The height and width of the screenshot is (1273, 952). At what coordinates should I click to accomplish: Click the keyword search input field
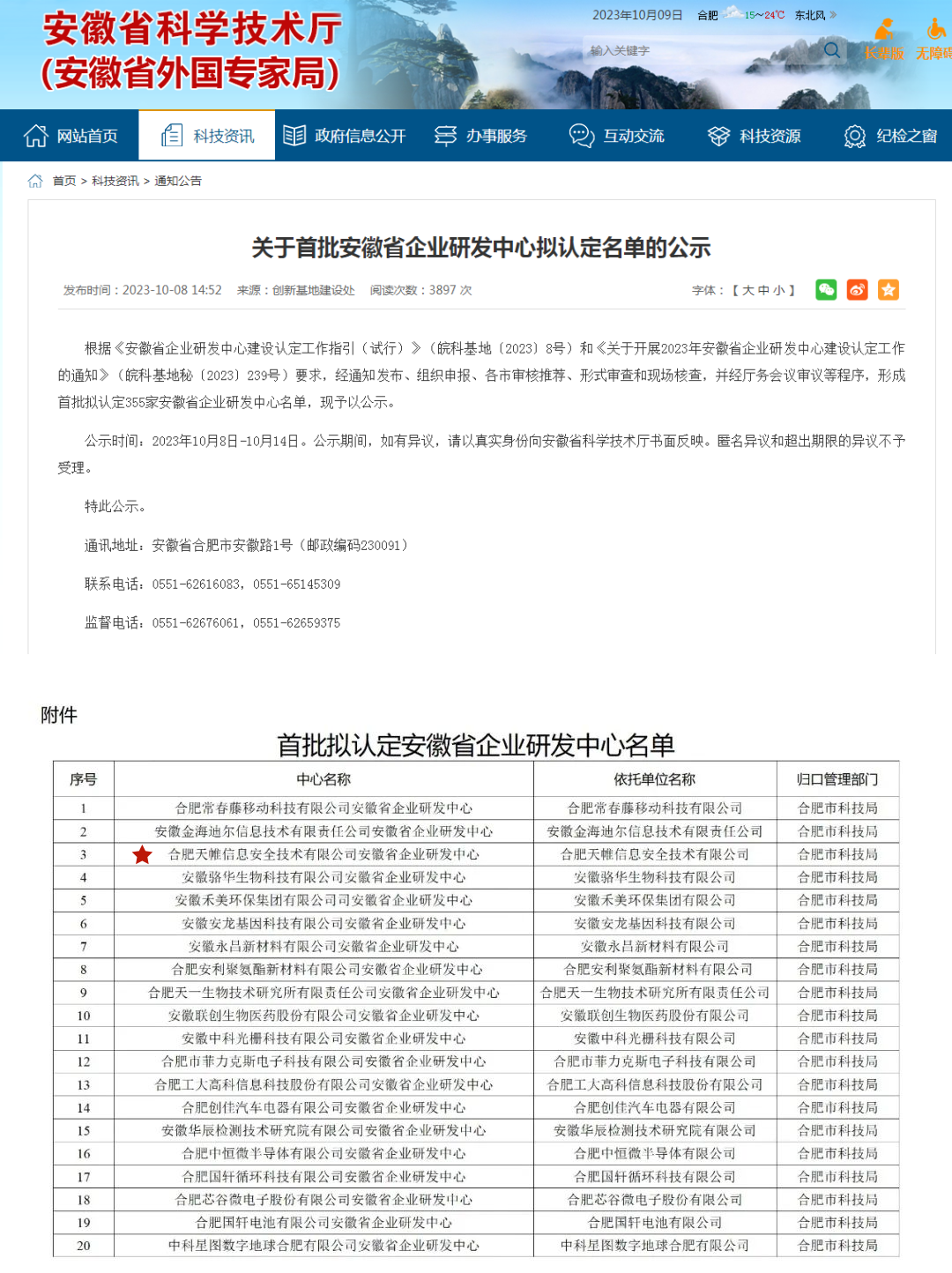click(x=701, y=50)
